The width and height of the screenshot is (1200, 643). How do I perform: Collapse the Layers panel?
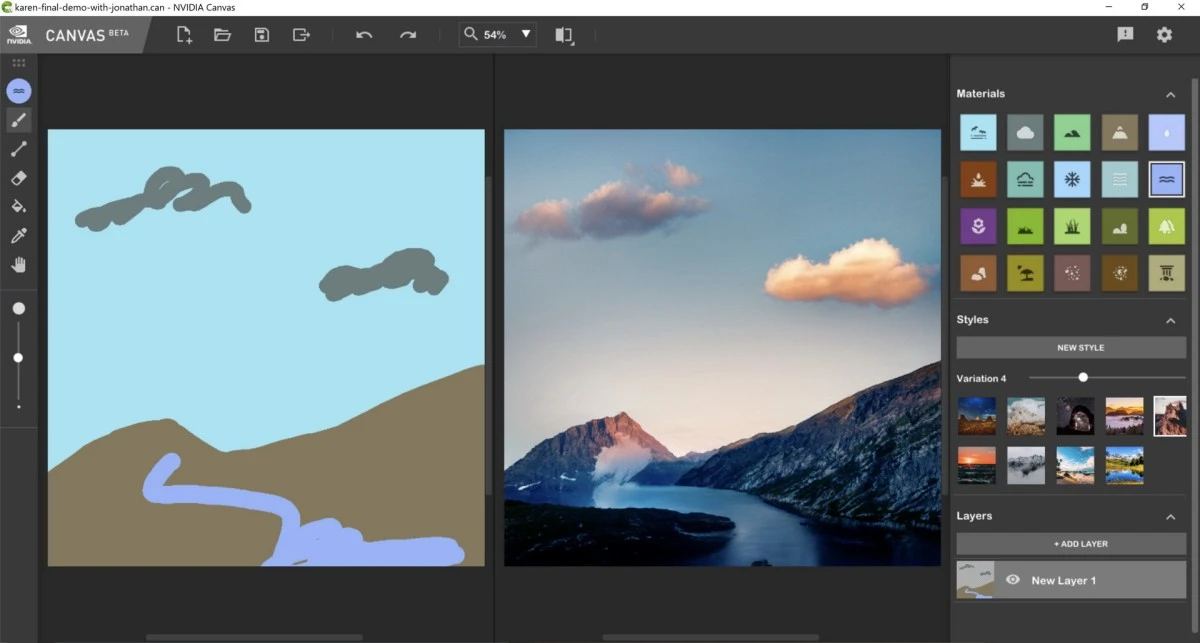pyautogui.click(x=1170, y=516)
